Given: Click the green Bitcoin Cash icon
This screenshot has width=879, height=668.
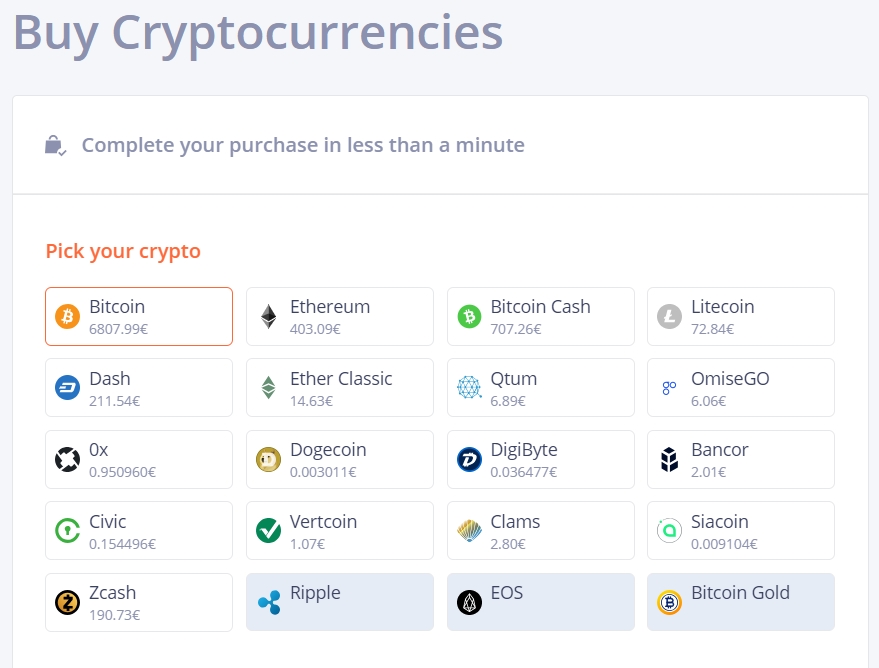Looking at the screenshot, I should (x=469, y=317).
